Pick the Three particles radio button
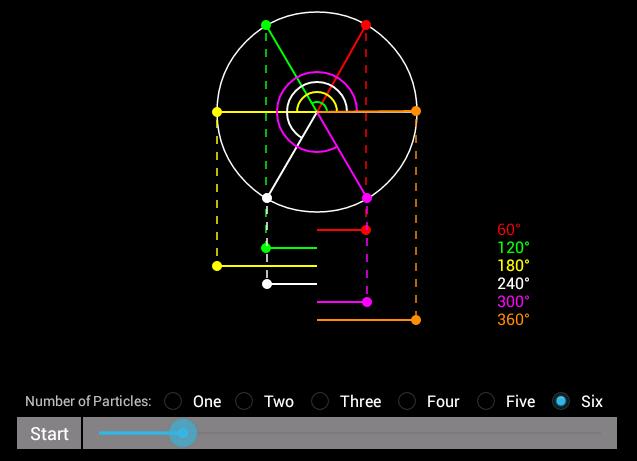 (x=320, y=401)
